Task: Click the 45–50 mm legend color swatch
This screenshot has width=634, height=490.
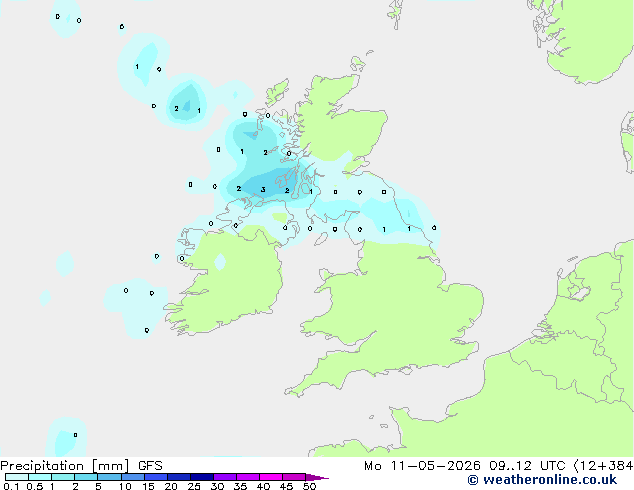Action: pos(294,477)
